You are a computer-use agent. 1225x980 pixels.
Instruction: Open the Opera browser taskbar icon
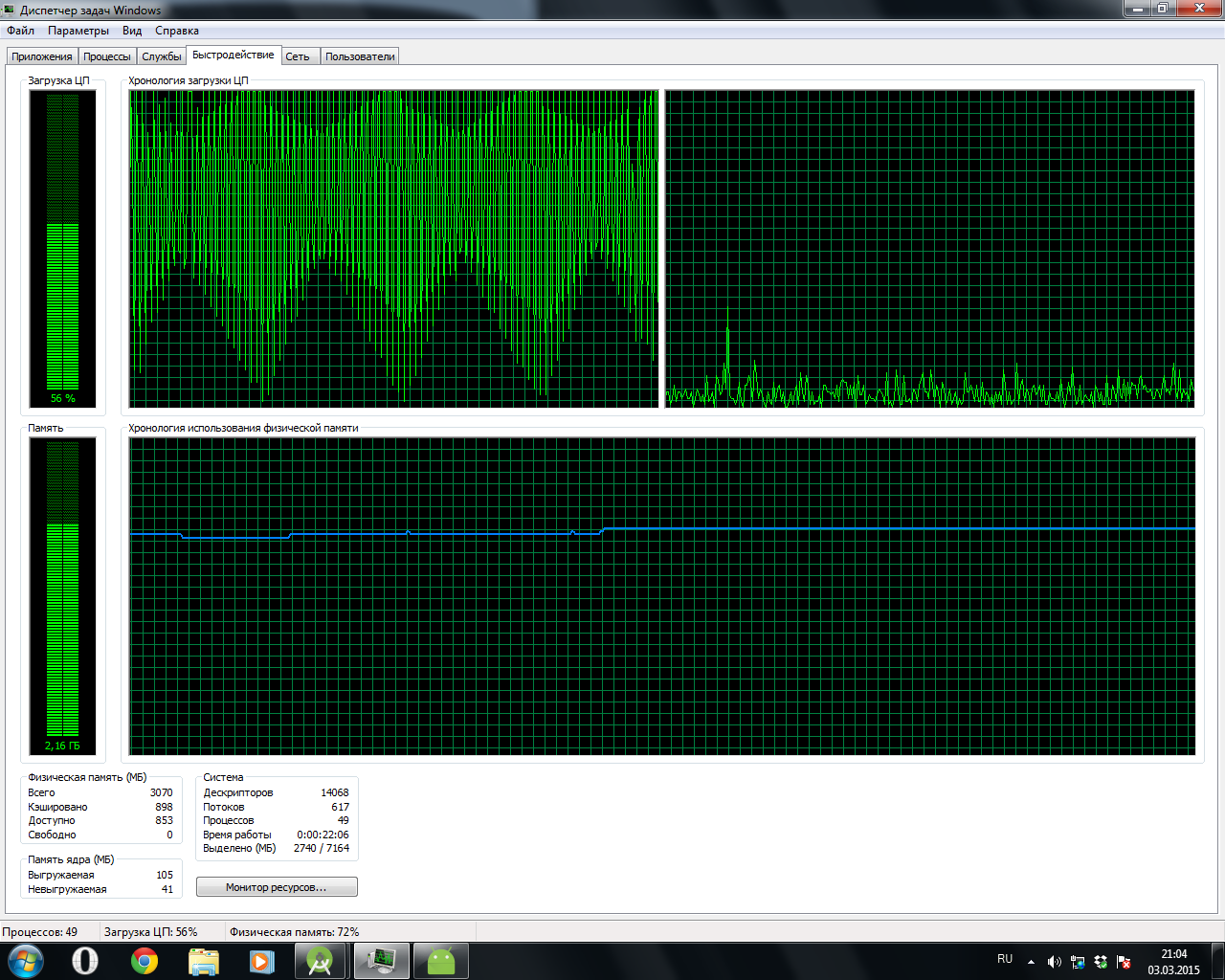85,961
